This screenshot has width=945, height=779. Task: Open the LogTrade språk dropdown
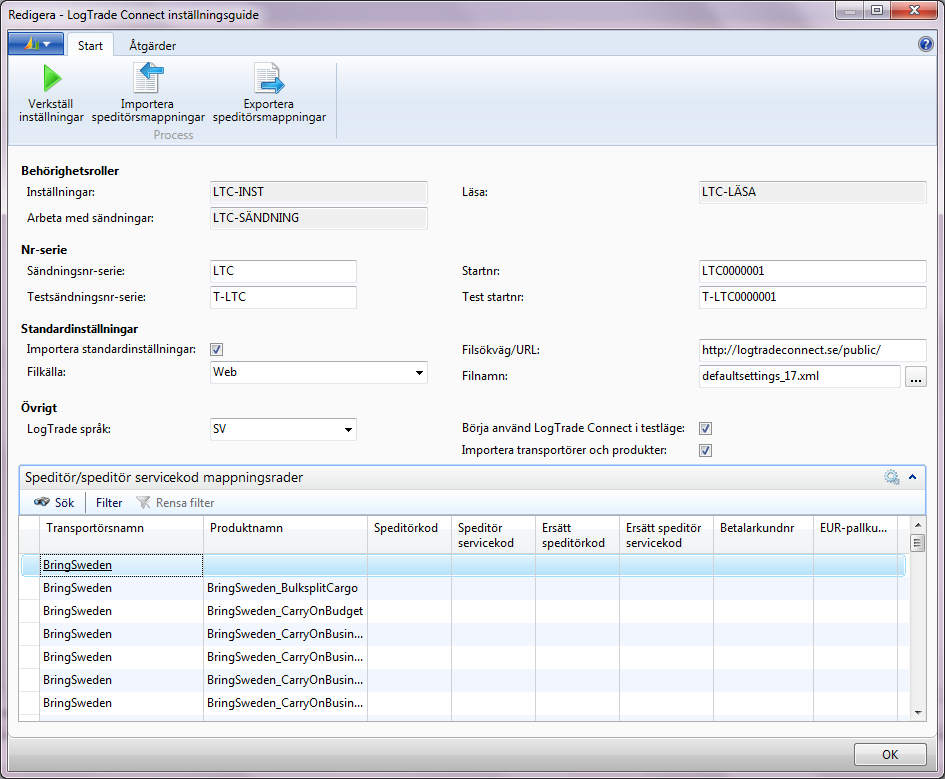(348, 430)
